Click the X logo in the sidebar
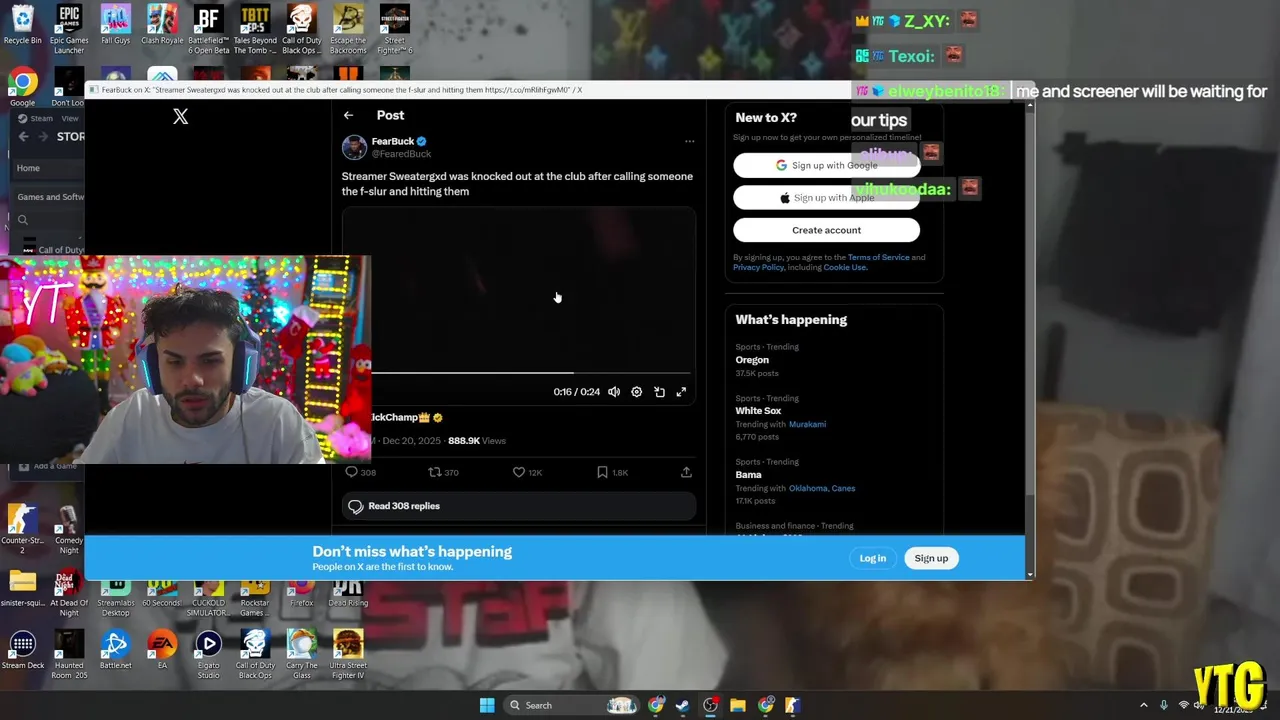Image resolution: width=1280 pixels, height=720 pixels. tap(180, 116)
